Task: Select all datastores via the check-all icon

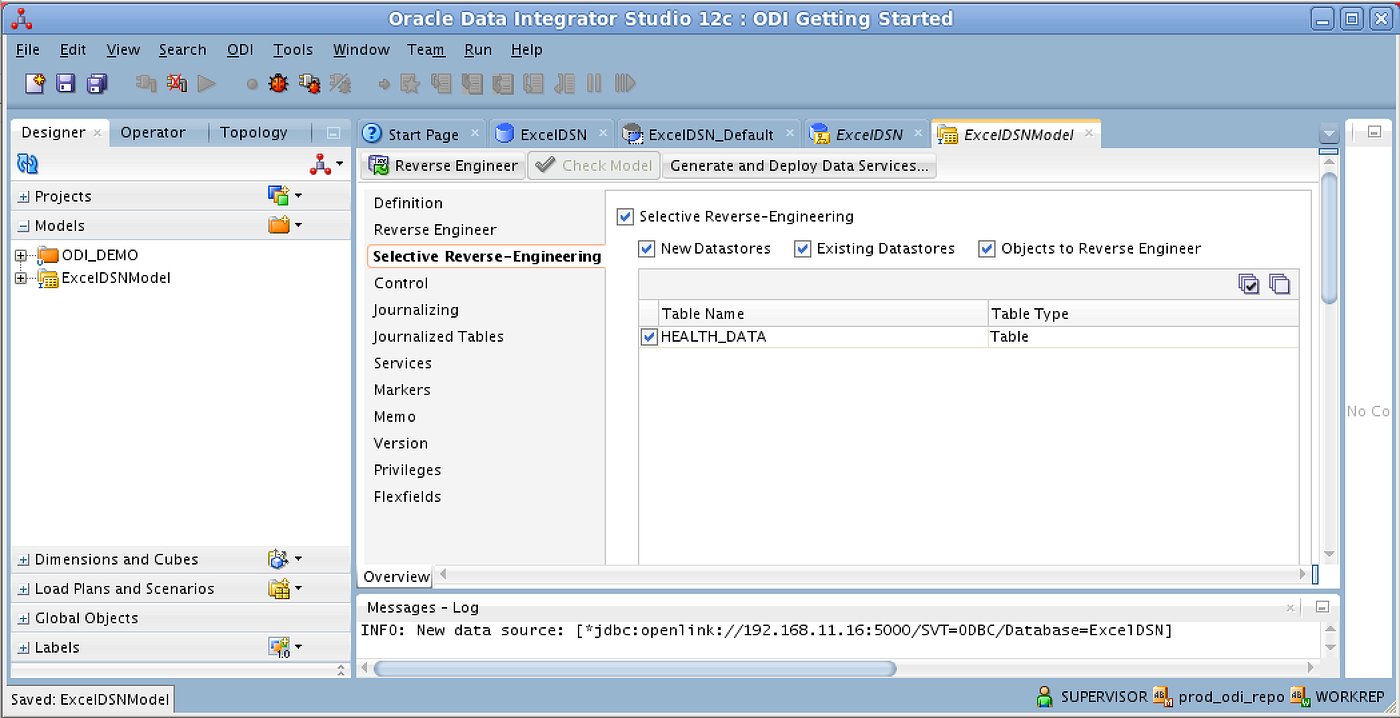Action: [1249, 284]
